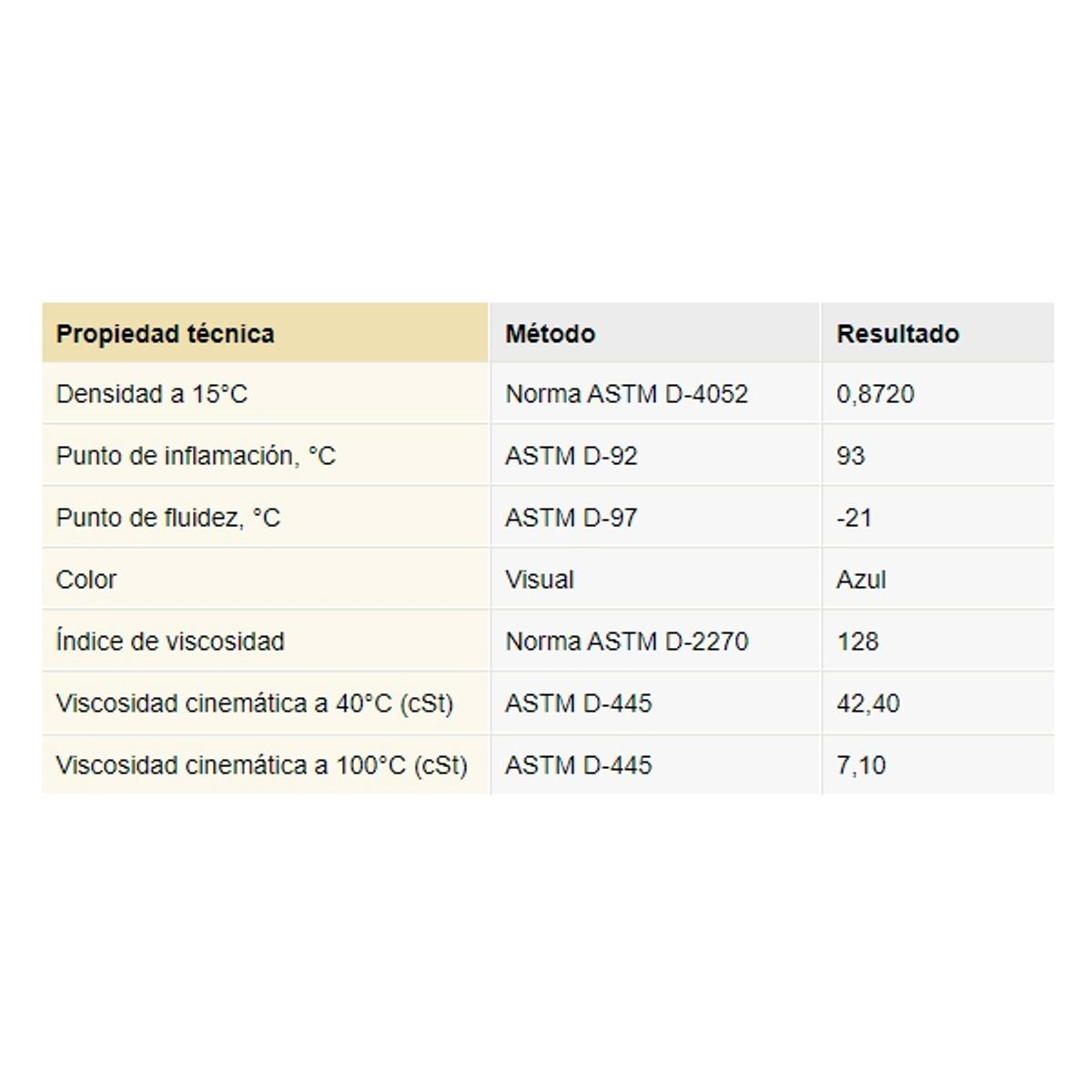
Task: Select the 'Densidad a 15°C' cell
Action: pyautogui.click(x=152, y=394)
